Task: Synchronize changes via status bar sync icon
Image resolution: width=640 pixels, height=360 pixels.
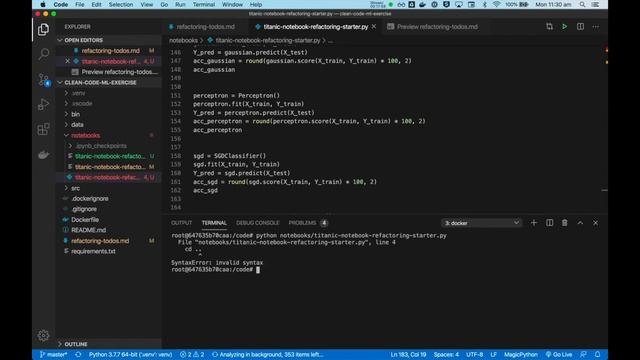Action: pos(78,355)
